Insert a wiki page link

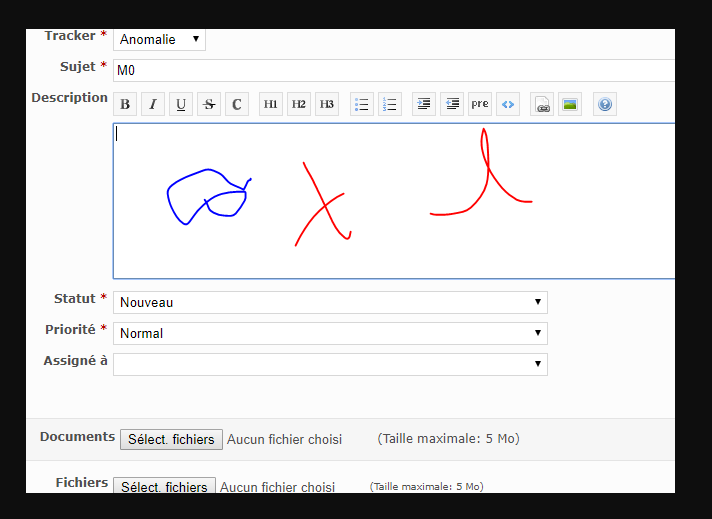point(542,104)
